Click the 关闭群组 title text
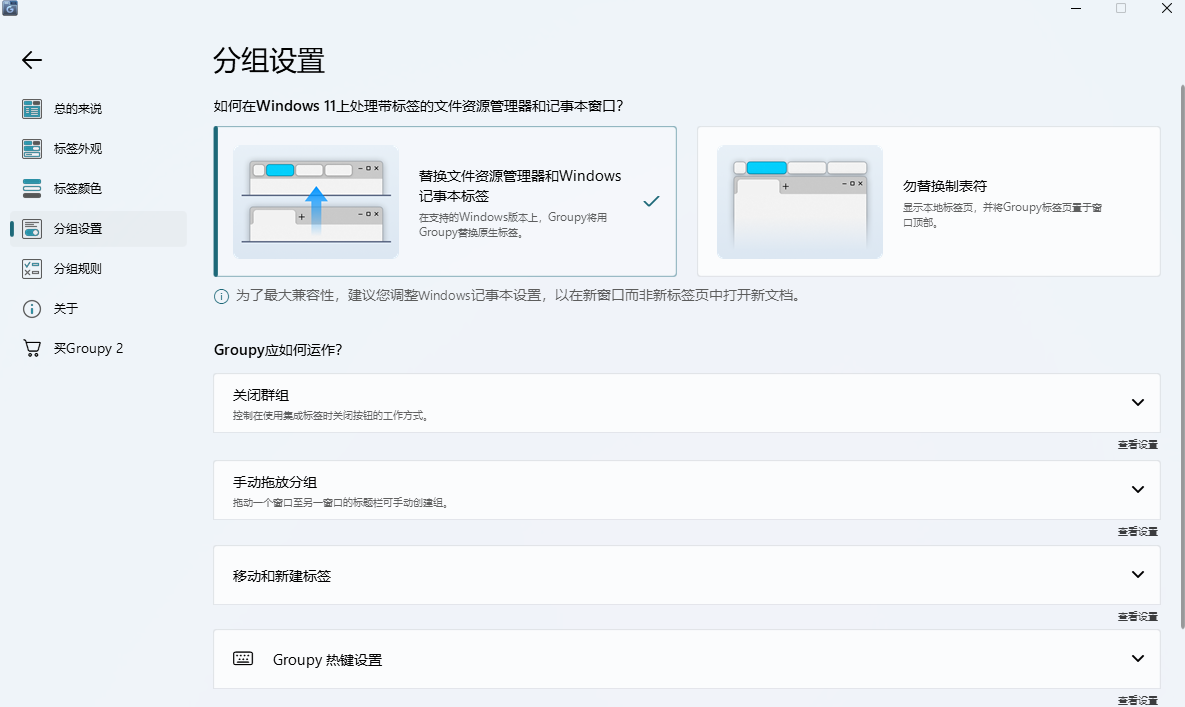The height and width of the screenshot is (707, 1185). pos(261,395)
